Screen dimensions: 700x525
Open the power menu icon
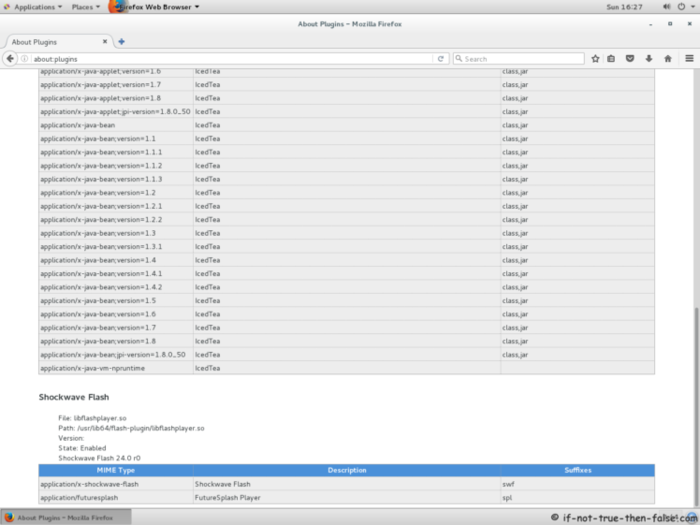pos(681,7)
